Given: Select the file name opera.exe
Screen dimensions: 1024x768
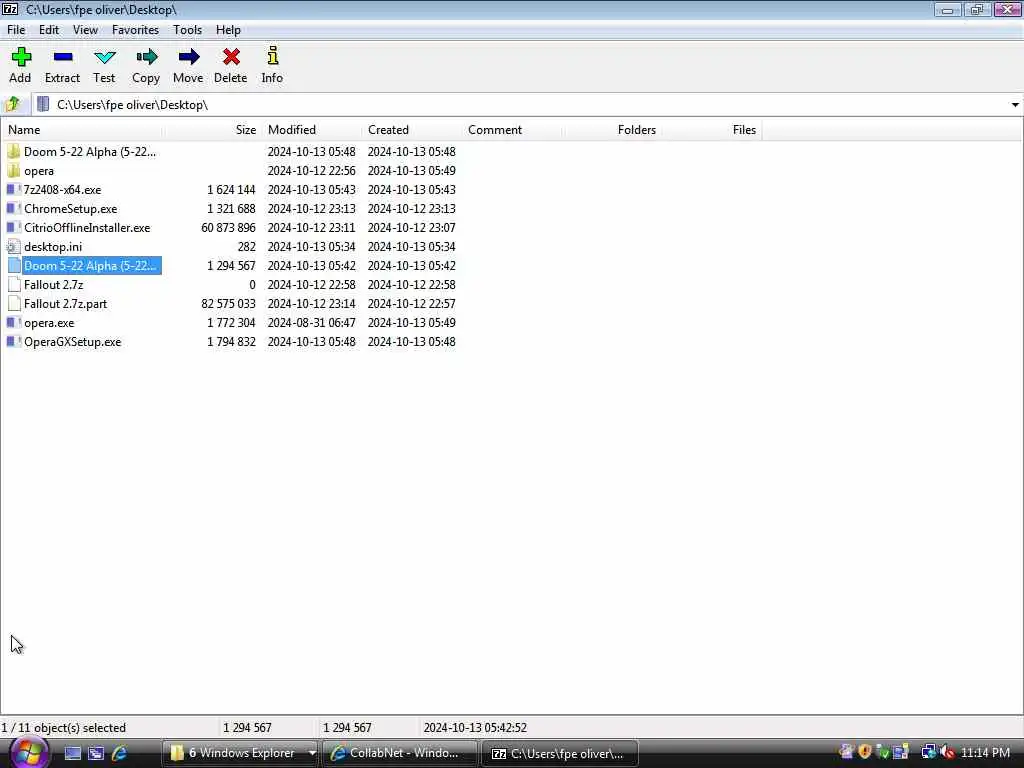Looking at the screenshot, I should pos(49,323).
